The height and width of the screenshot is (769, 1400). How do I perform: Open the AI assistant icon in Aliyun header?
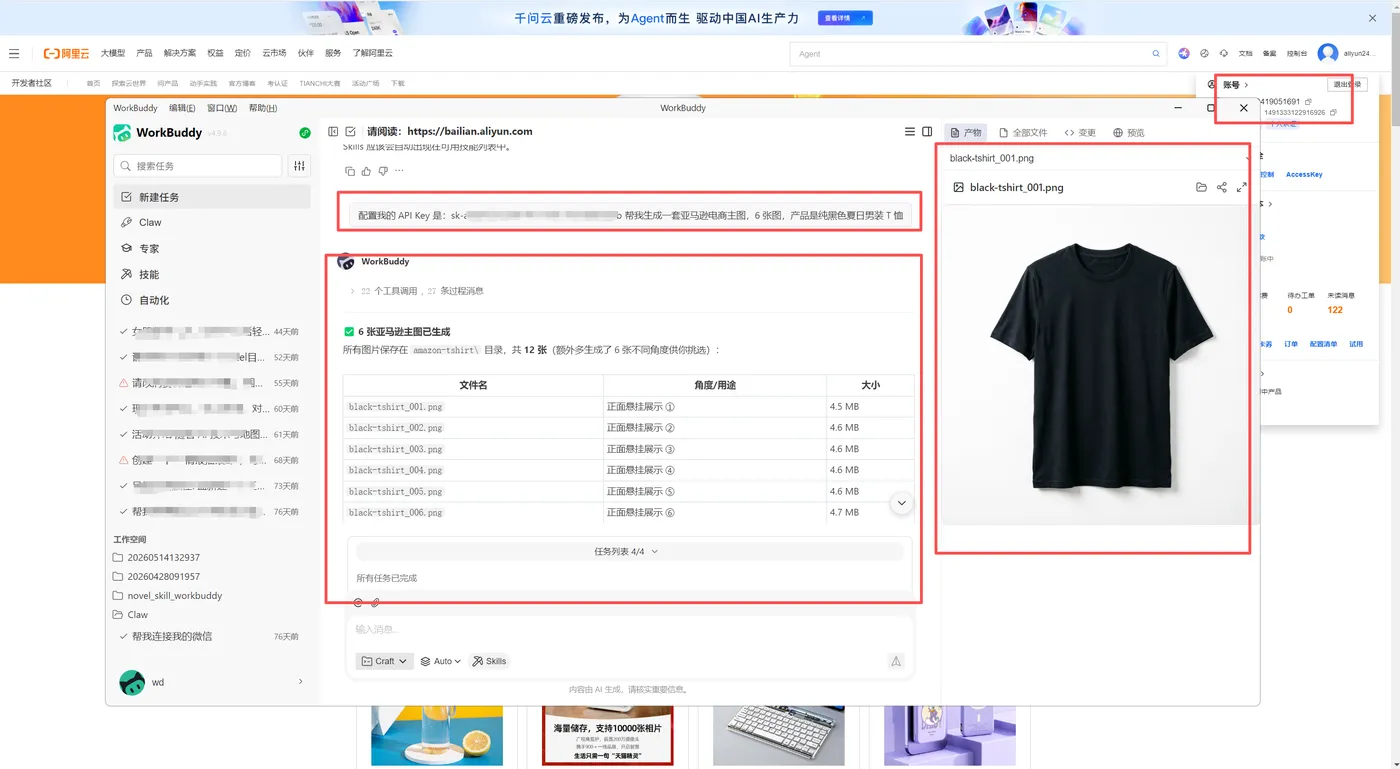click(1184, 53)
